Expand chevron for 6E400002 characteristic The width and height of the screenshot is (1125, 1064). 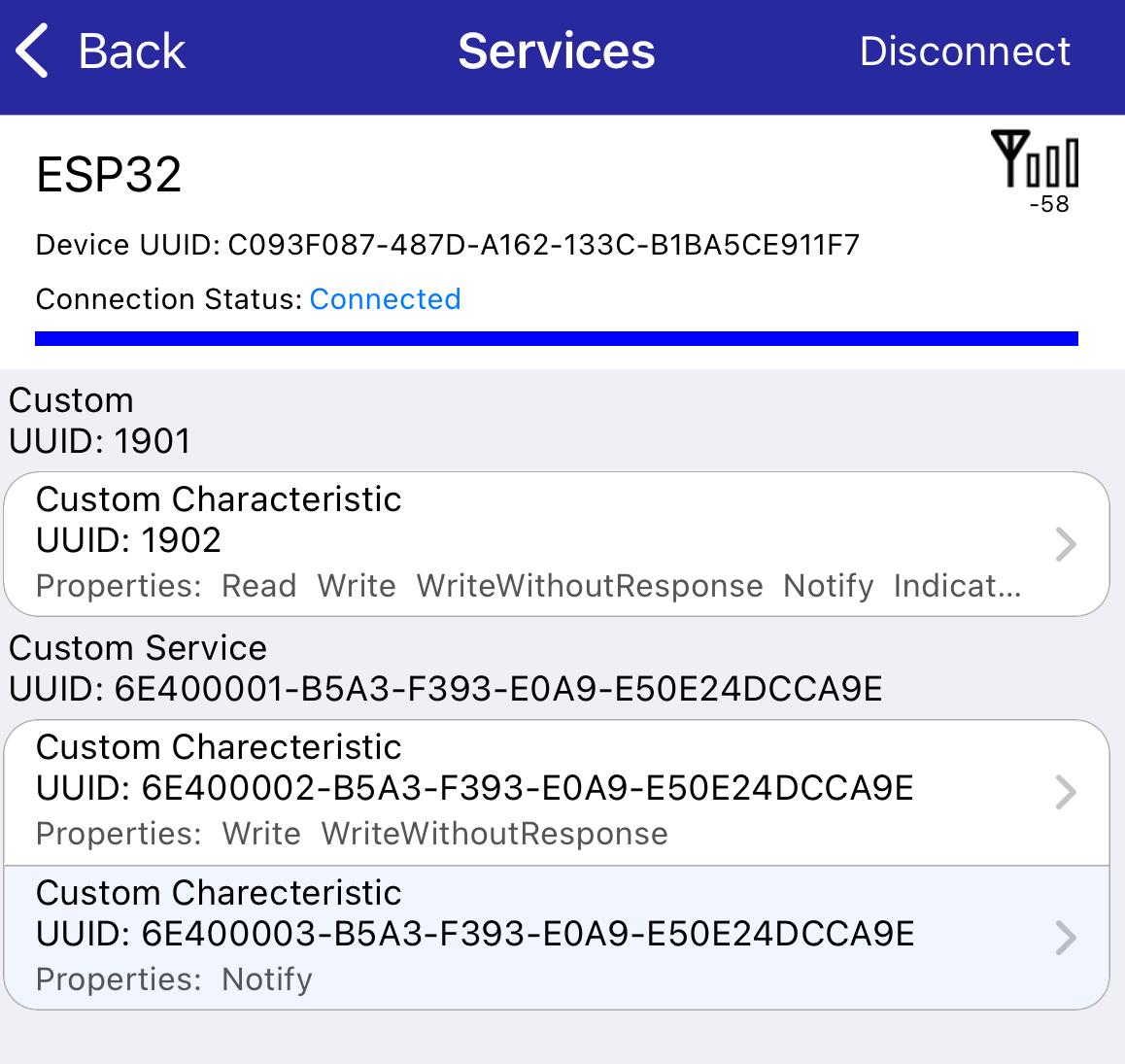pos(1066,792)
